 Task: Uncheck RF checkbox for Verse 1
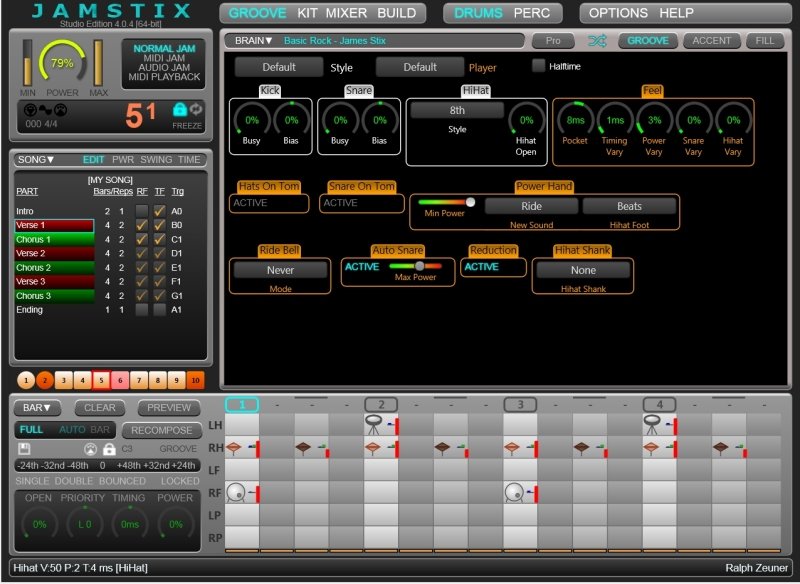point(142,225)
